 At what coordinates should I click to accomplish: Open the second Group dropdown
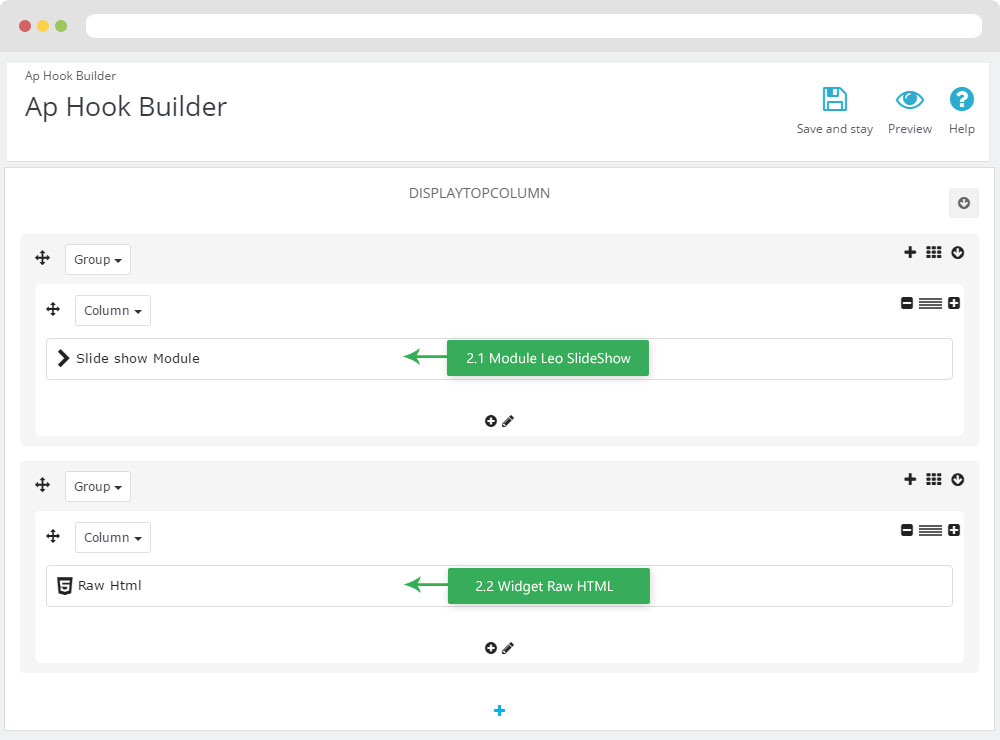tap(98, 487)
